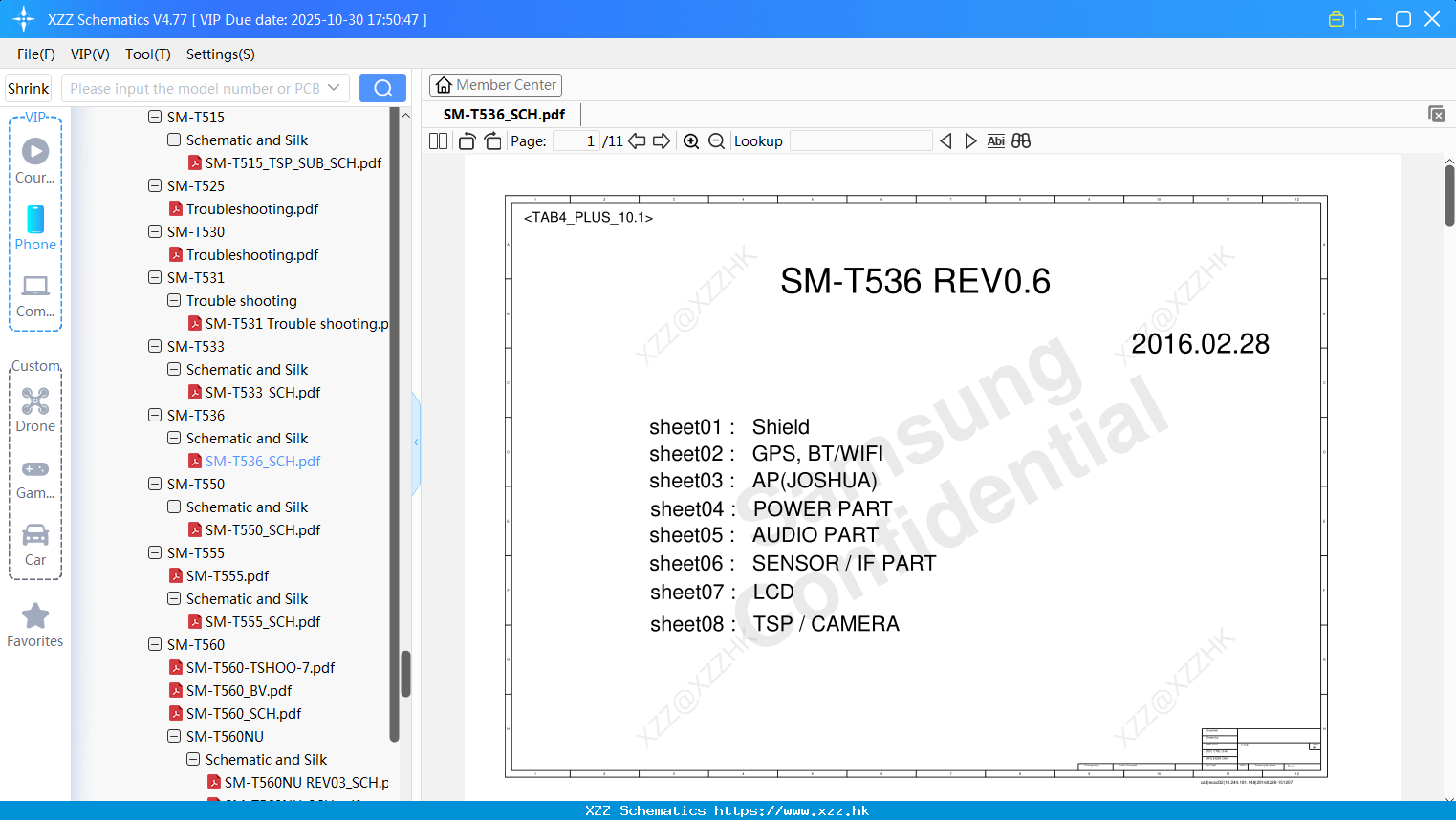
Task: Click the binoculars search icon
Action: [1021, 140]
